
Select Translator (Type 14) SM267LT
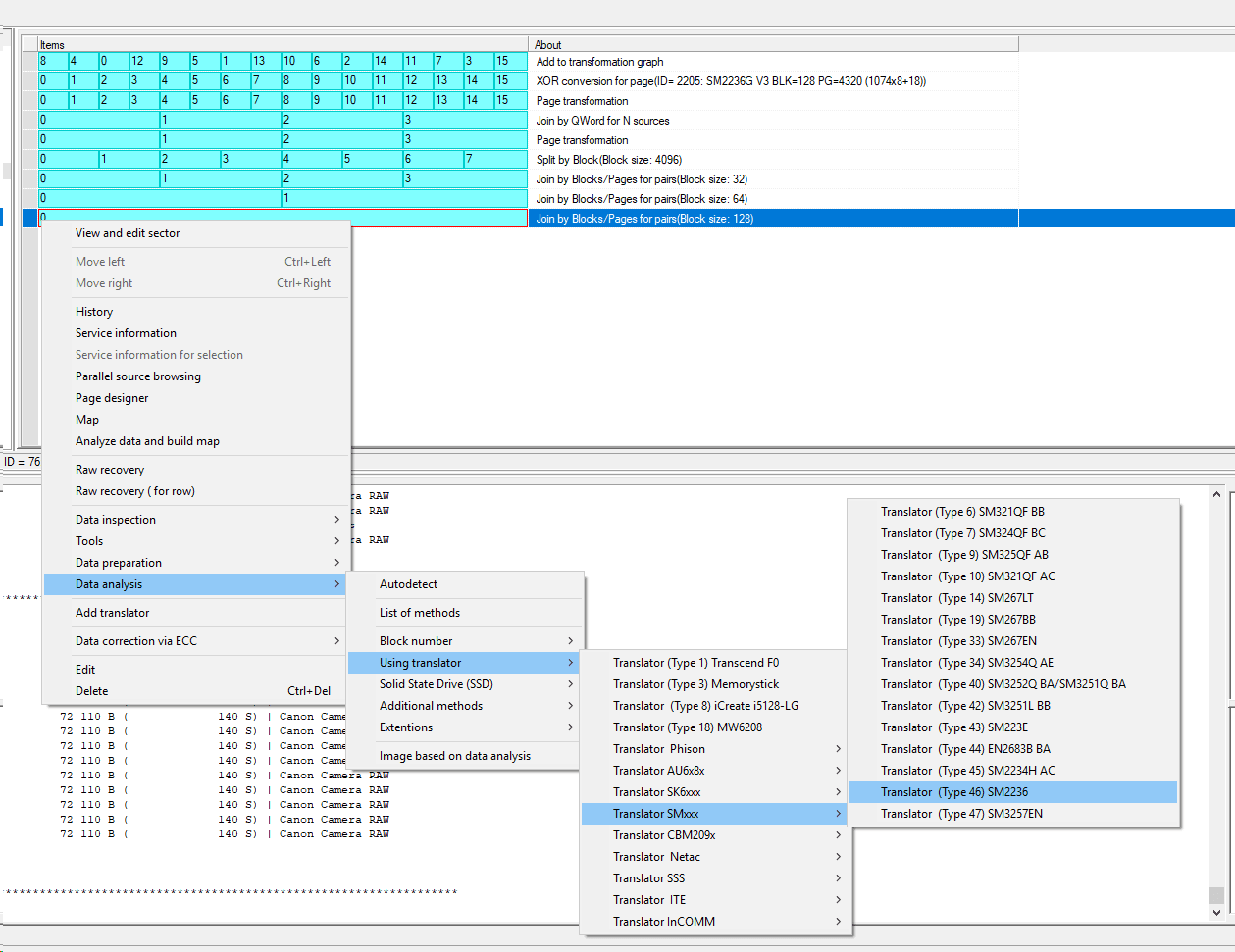click(1013, 598)
